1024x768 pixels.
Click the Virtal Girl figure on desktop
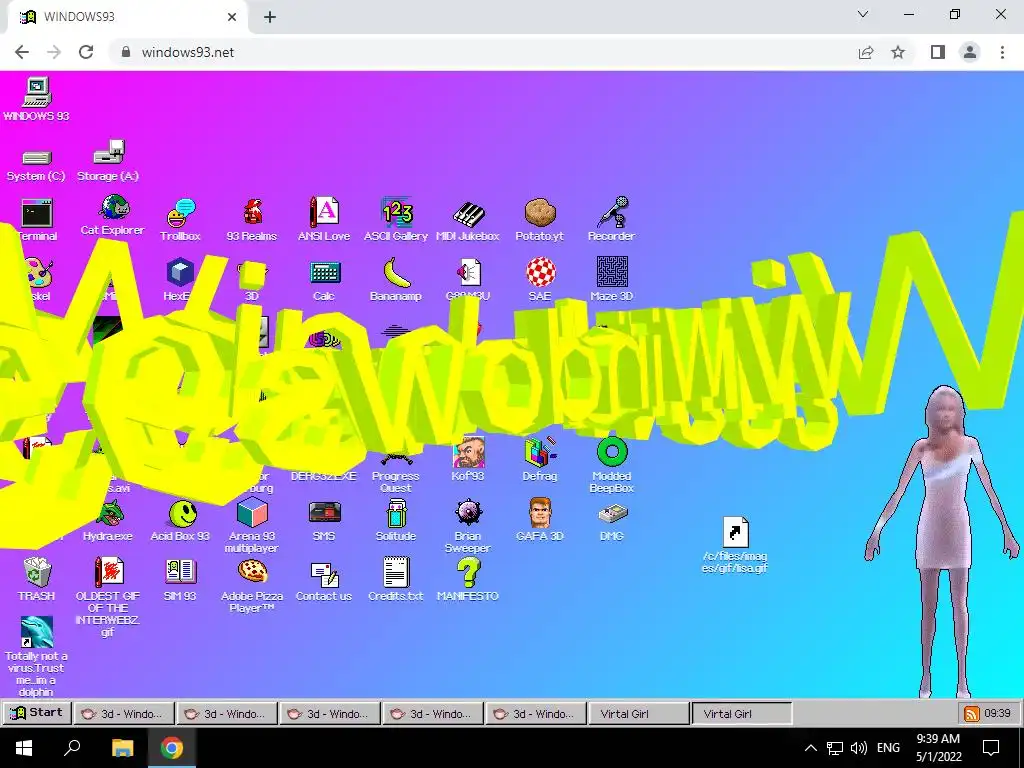pyautogui.click(x=944, y=541)
